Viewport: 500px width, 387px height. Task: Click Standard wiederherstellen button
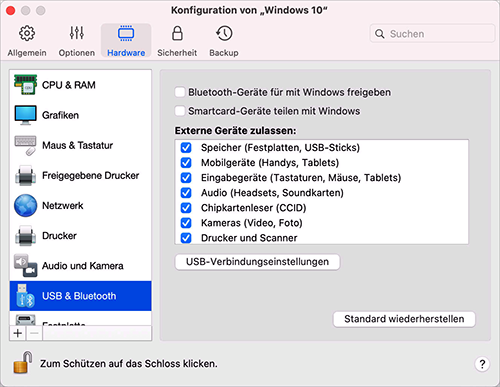coord(404,319)
